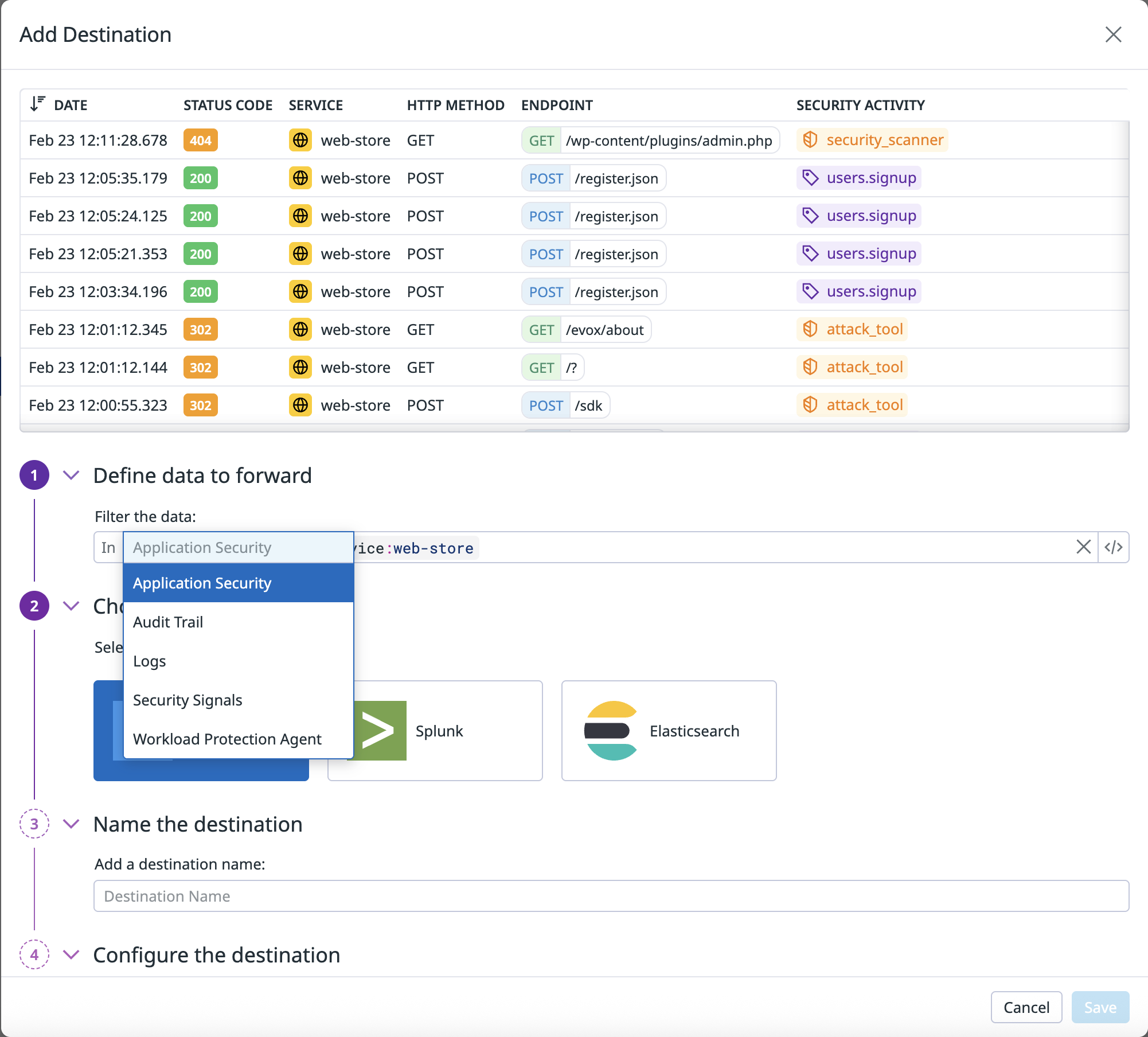Click the web-store globe icon in the first row
This screenshot has width=1148, height=1037.
(300, 140)
